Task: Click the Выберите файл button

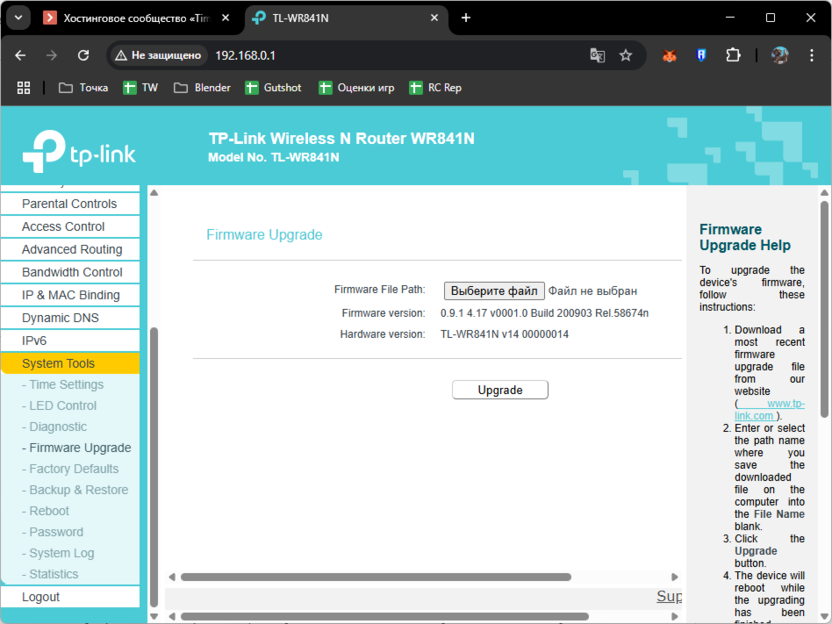Action: [x=494, y=291]
